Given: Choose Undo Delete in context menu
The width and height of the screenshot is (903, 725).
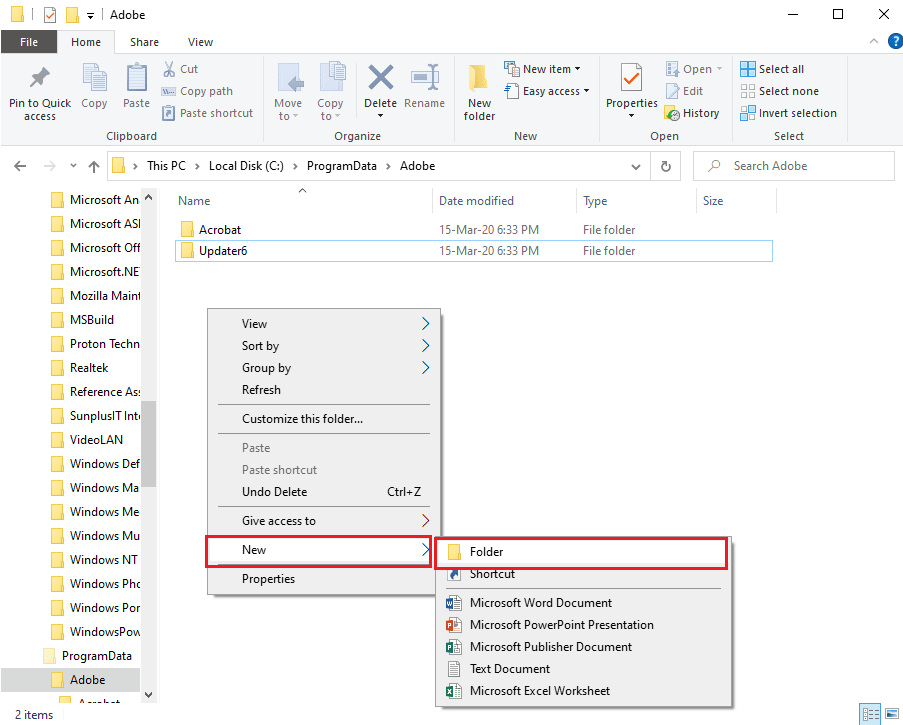Looking at the screenshot, I should (x=324, y=492).
